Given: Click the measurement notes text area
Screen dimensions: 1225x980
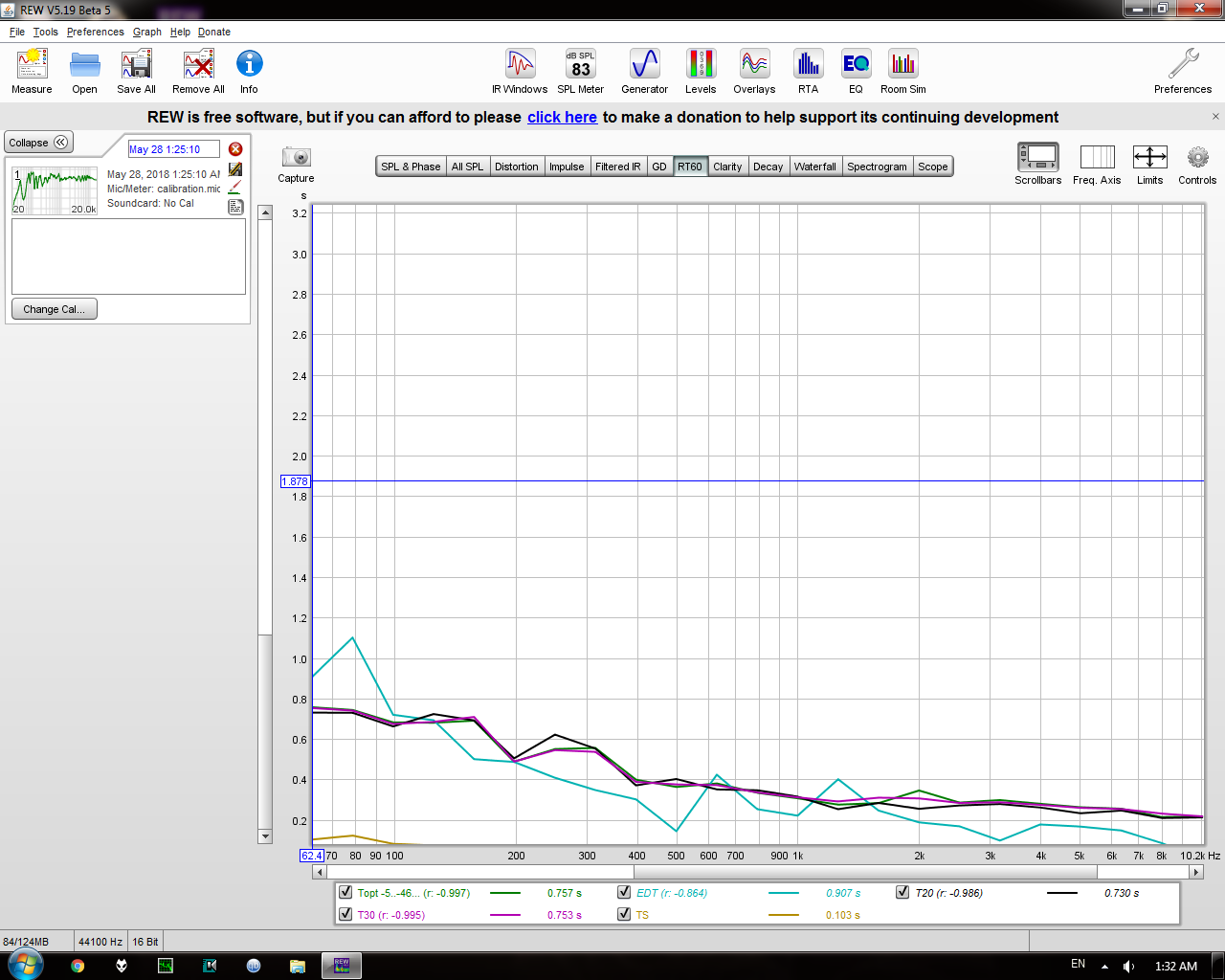Looking at the screenshot, I should (128, 256).
